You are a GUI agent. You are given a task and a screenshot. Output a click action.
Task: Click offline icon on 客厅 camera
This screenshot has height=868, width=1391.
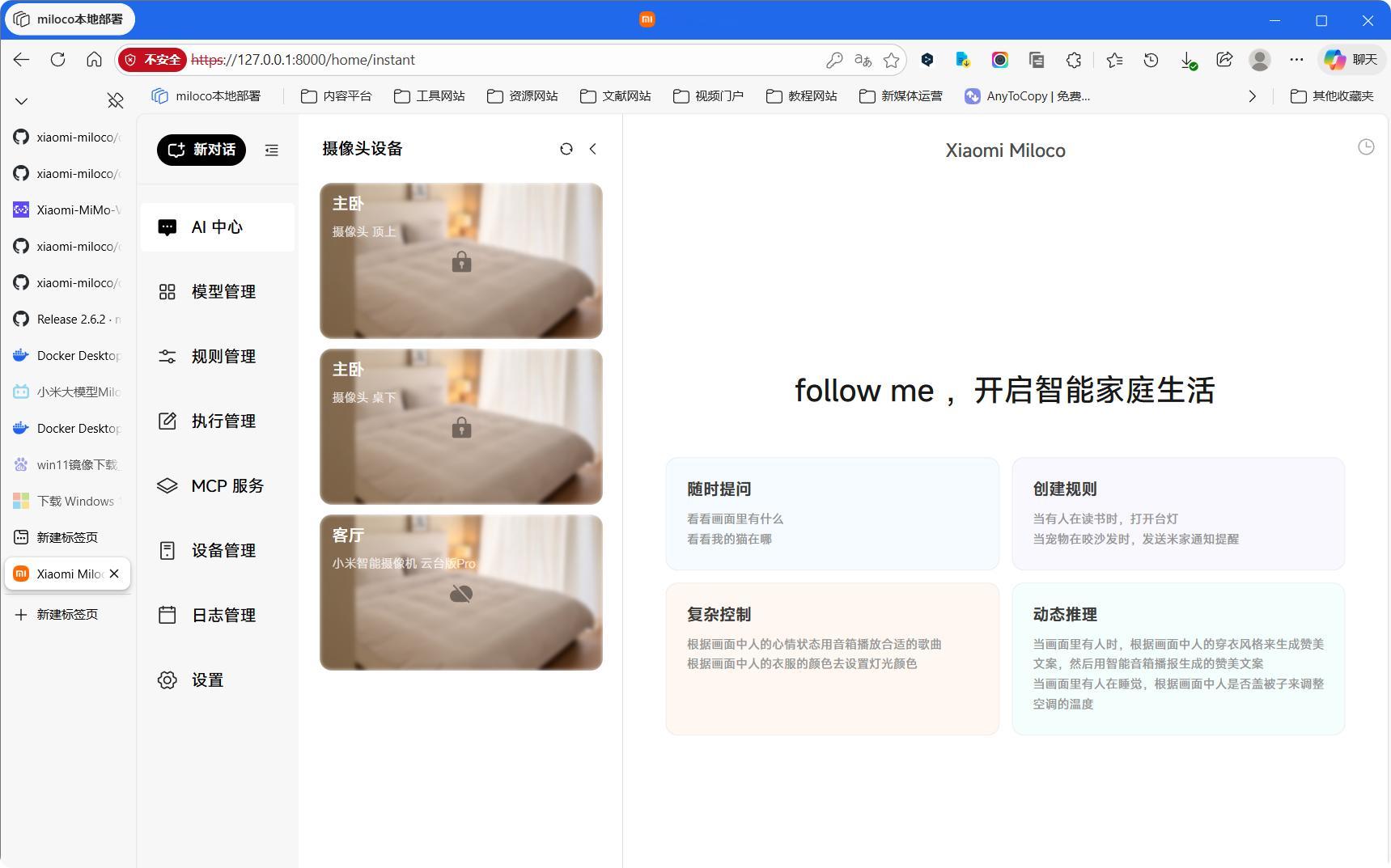click(x=461, y=595)
